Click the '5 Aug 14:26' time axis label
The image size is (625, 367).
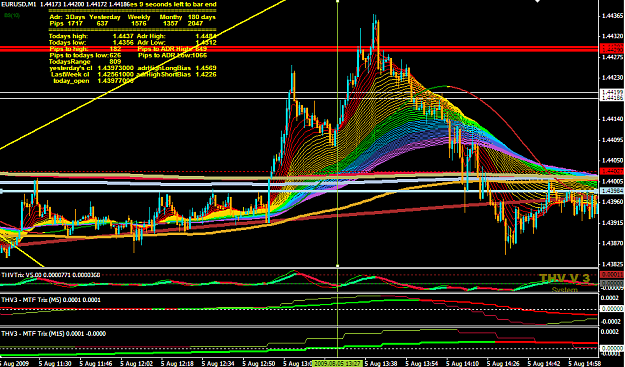[x=503, y=363]
